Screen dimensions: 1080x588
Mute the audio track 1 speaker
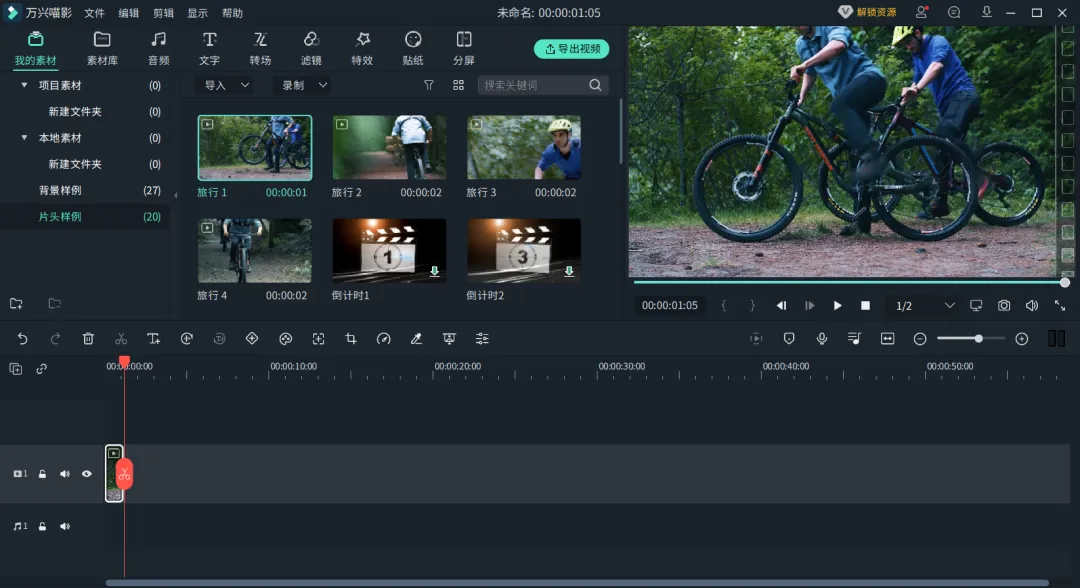65,526
